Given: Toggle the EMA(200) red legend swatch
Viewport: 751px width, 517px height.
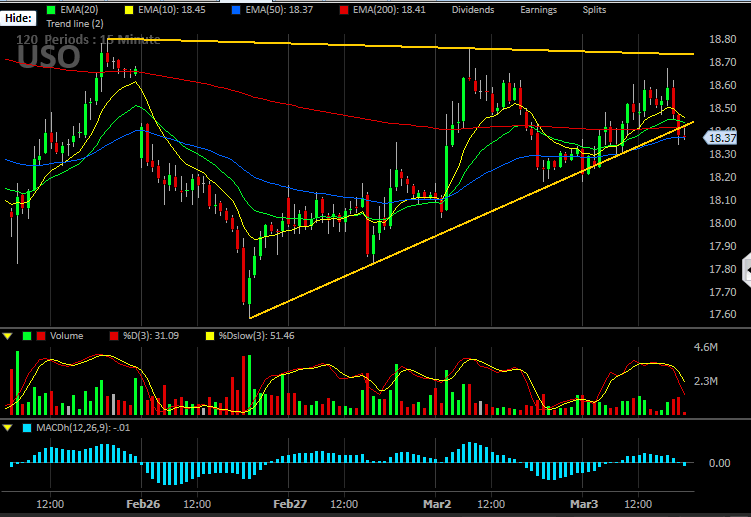Looking at the screenshot, I should [343, 10].
